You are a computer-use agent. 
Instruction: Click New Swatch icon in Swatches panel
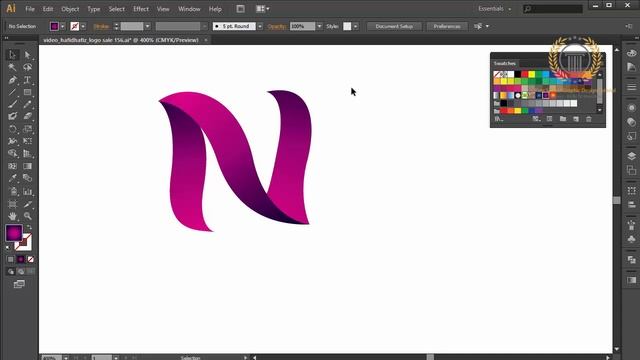point(576,119)
